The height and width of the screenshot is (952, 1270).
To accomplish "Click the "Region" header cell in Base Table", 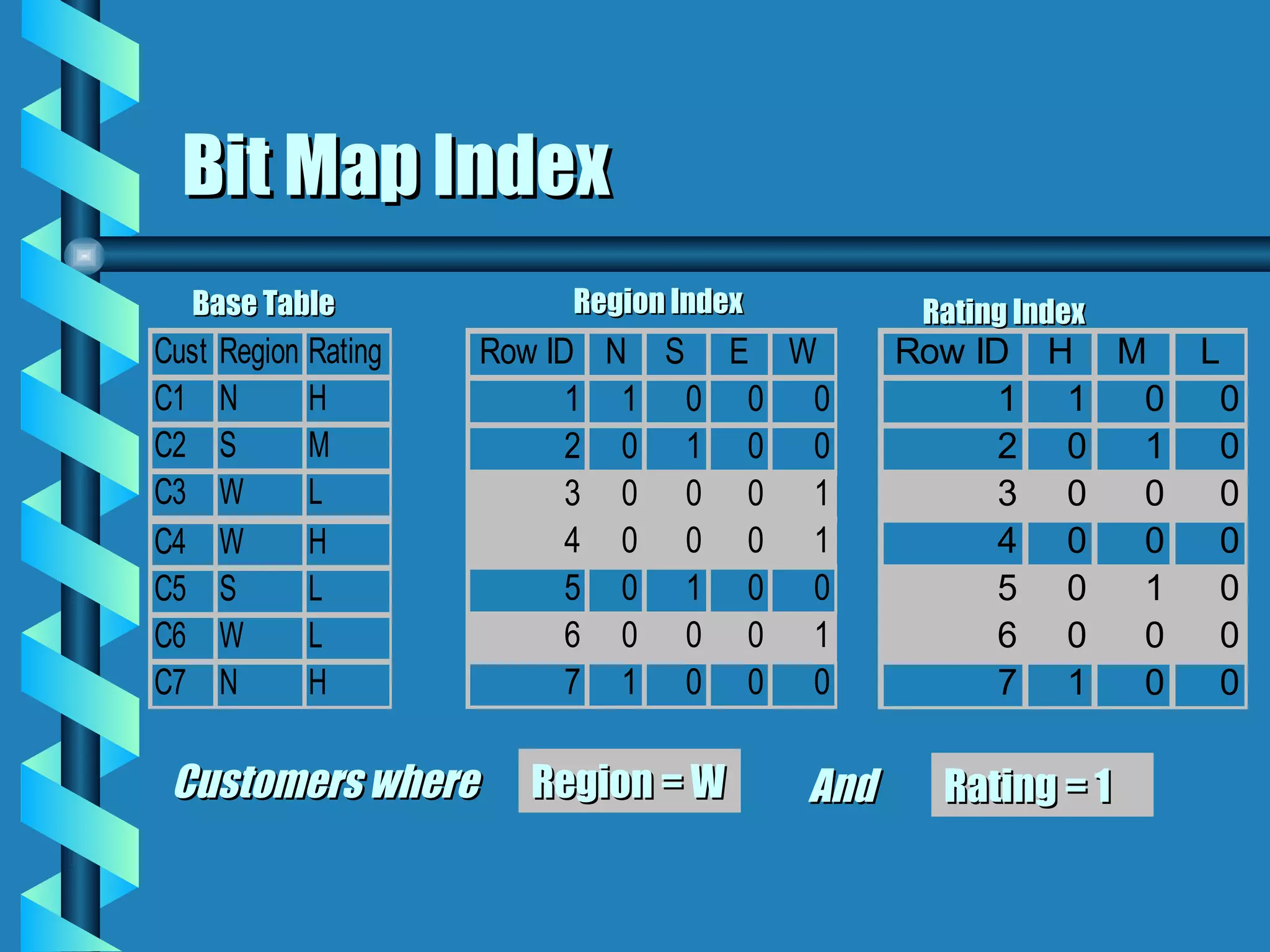I will tap(259, 353).
